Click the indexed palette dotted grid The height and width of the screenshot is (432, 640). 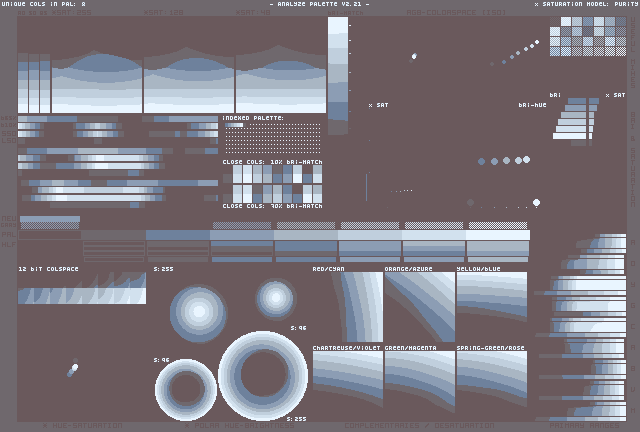[272, 139]
